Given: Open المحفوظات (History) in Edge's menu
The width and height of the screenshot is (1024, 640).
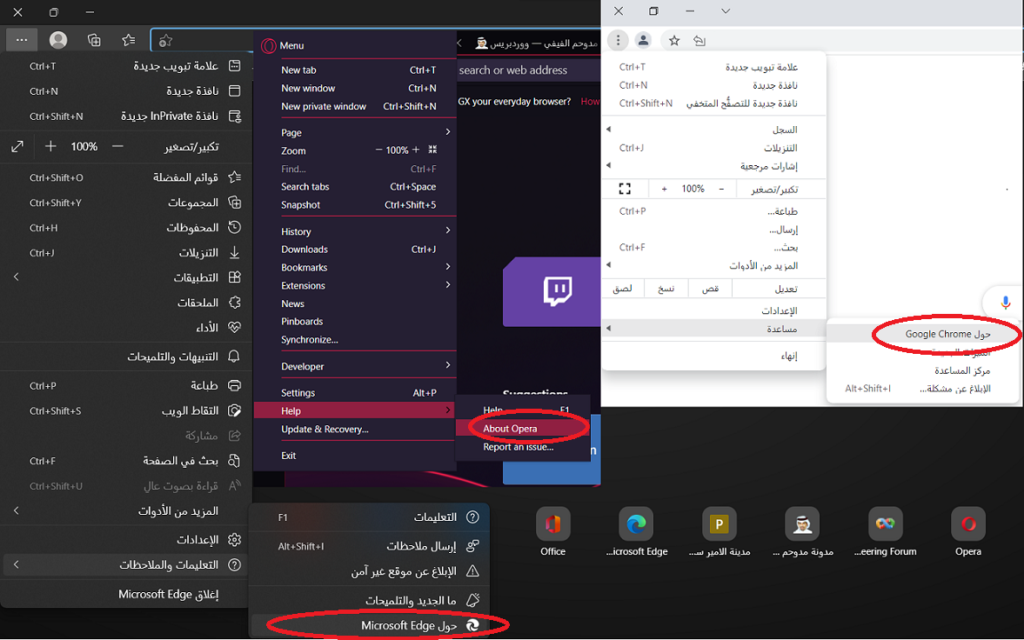Looking at the screenshot, I should pos(125,227).
